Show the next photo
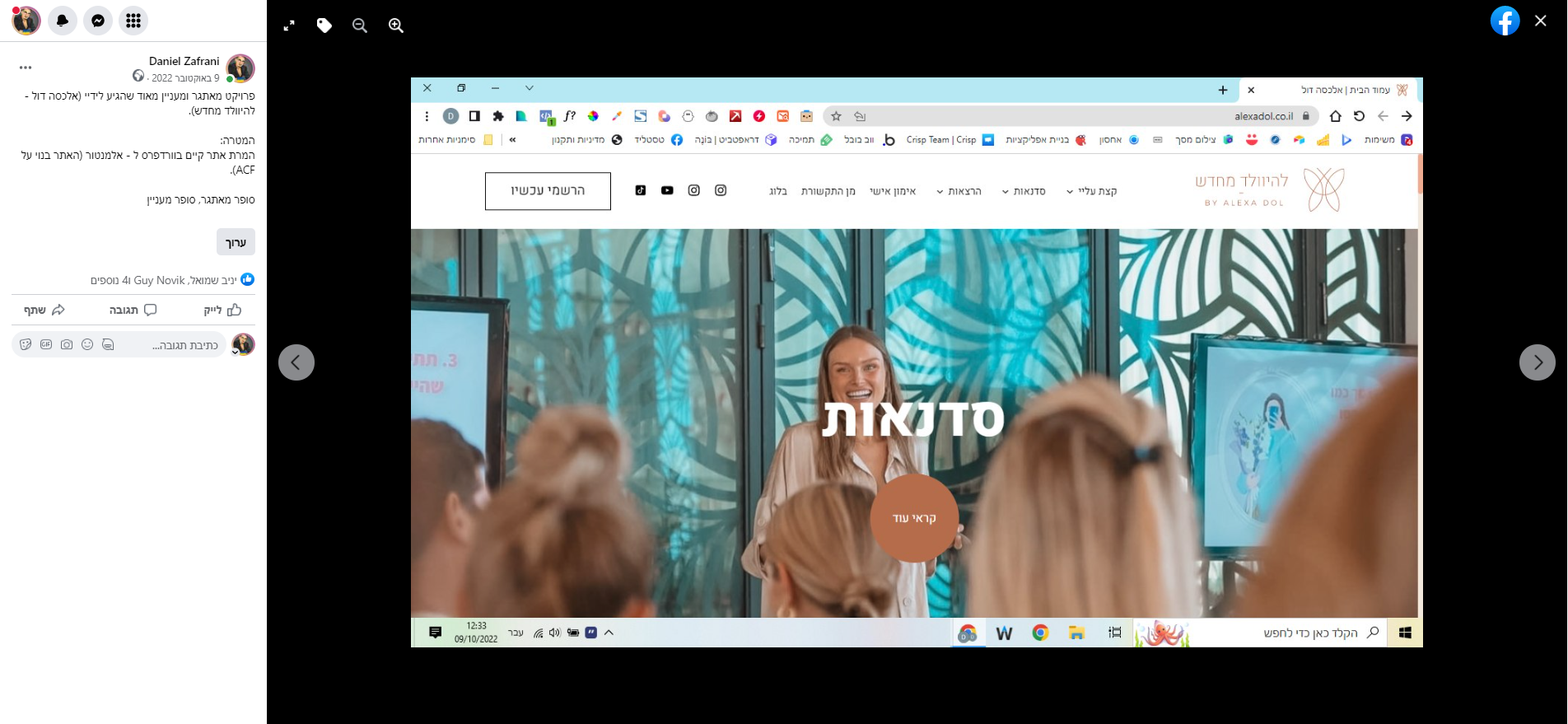This screenshot has width=1568, height=724. pos(1538,362)
